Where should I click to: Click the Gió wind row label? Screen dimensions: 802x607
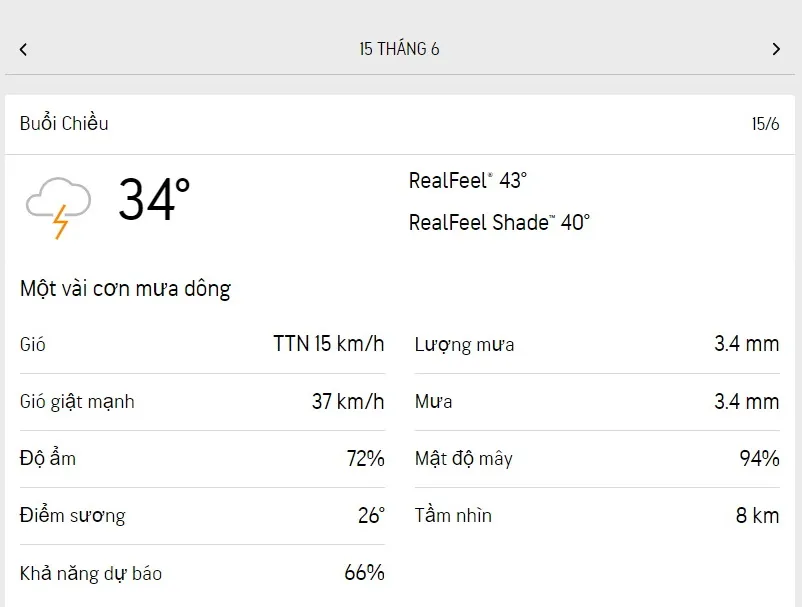33,345
